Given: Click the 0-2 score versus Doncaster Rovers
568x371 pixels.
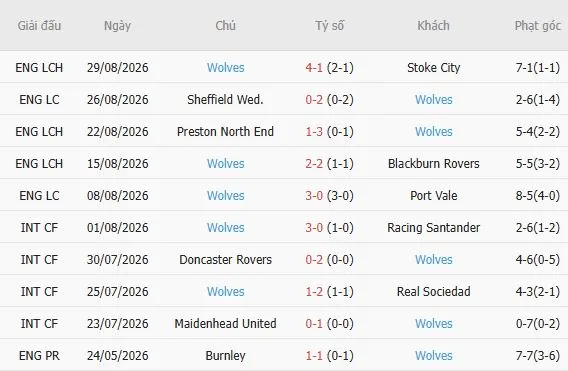Looking at the screenshot, I should (x=314, y=259).
